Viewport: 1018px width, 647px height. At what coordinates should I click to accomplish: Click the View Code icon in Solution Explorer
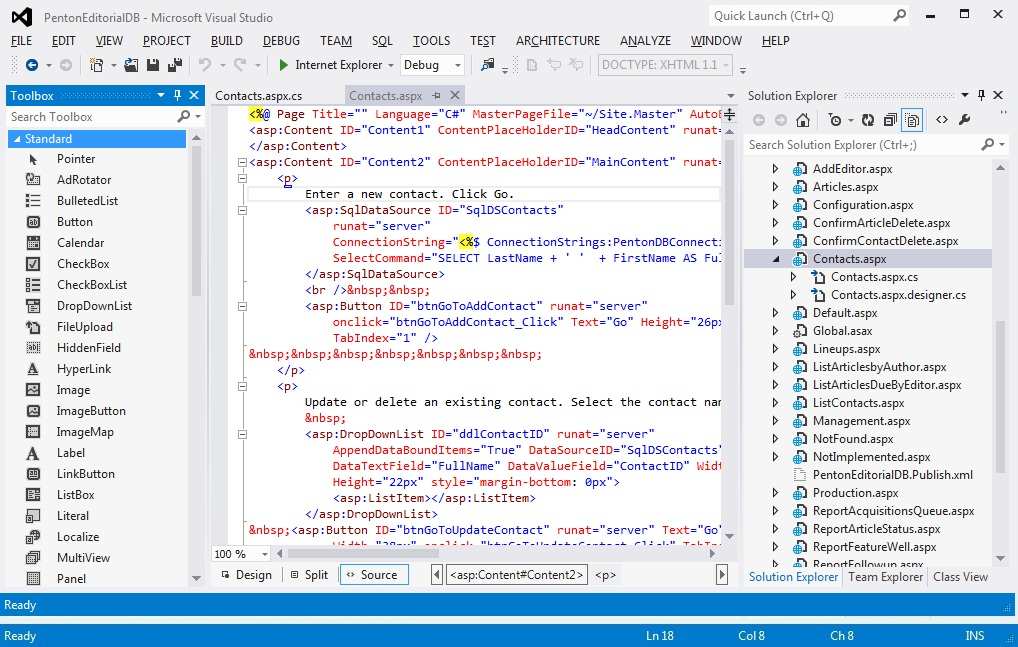tap(942, 119)
